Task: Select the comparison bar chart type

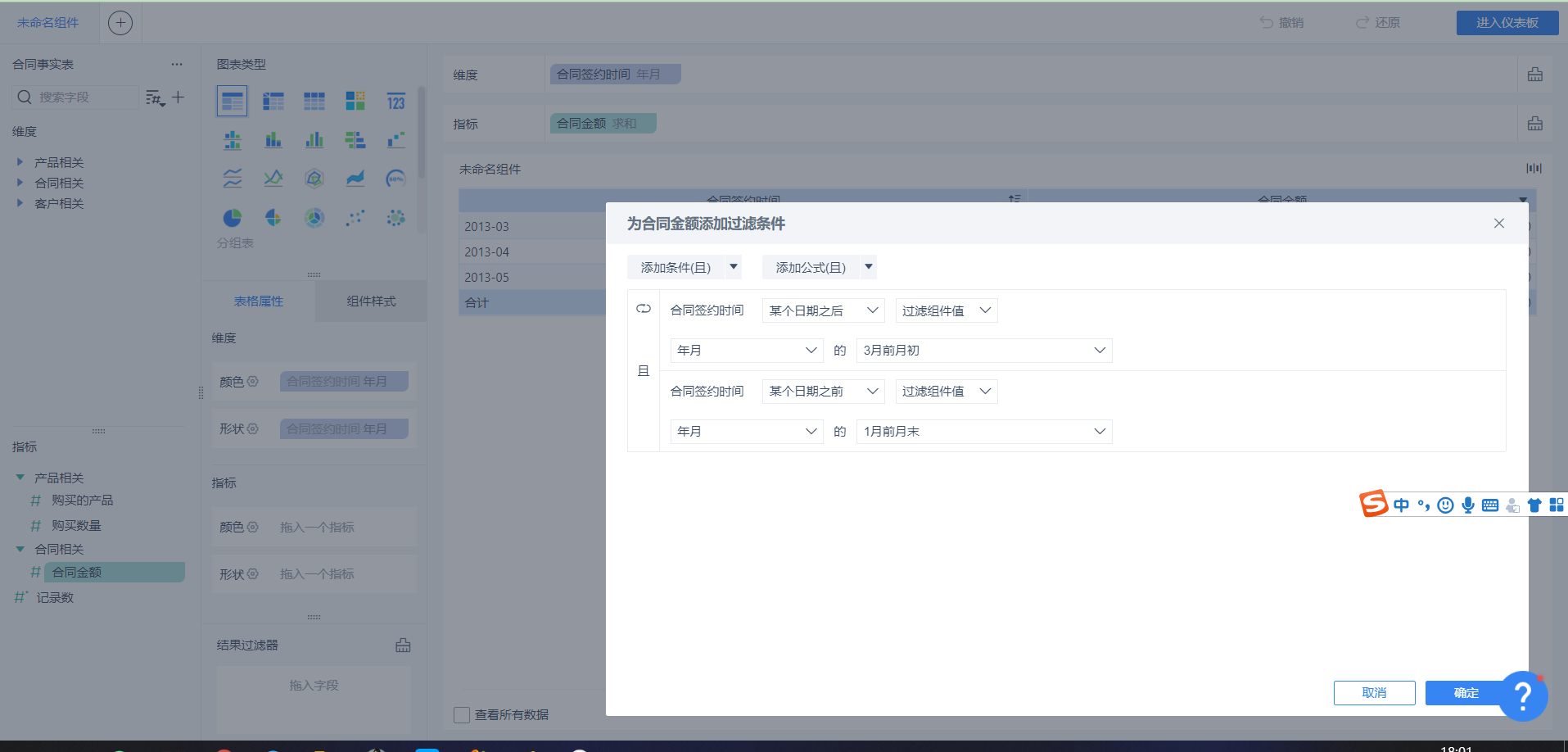Action: [355, 140]
